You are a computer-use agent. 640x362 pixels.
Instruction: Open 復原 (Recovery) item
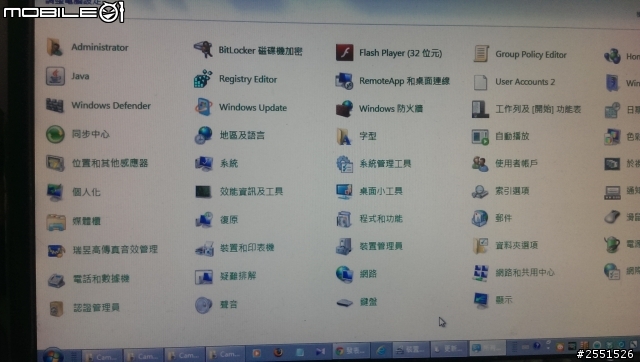[x=216, y=220]
